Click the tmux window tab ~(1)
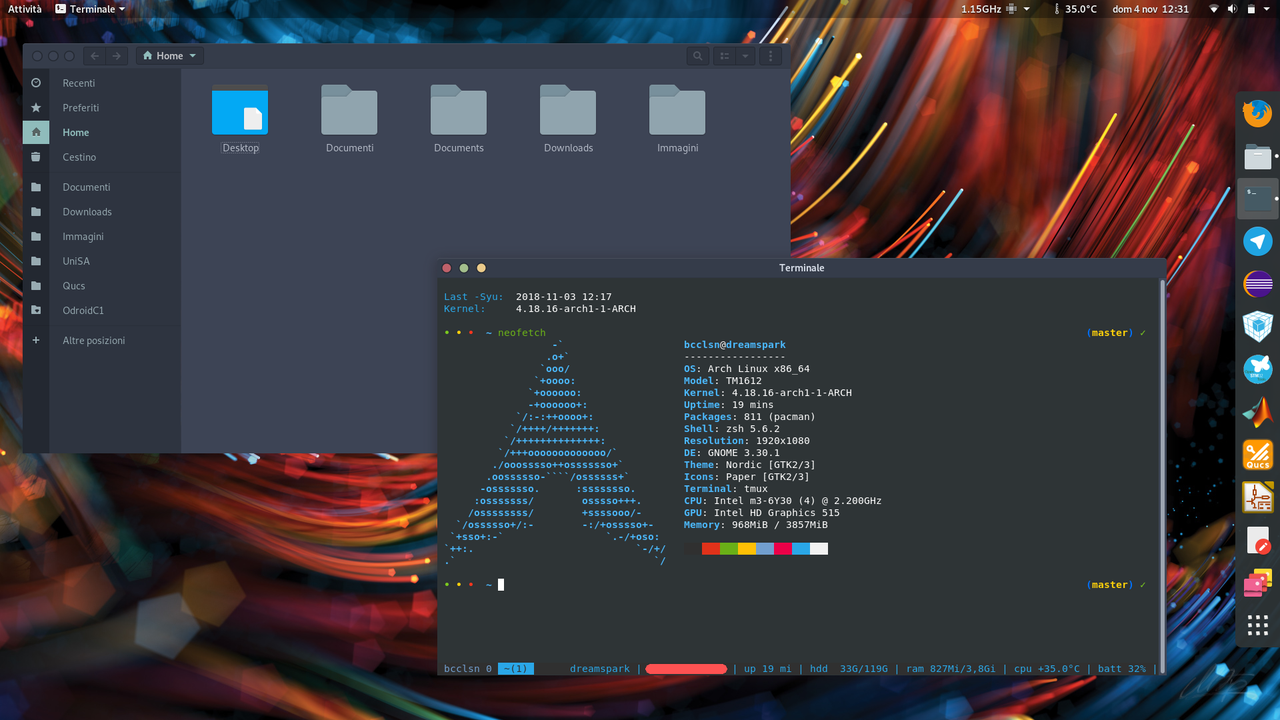This screenshot has width=1280, height=720. [x=516, y=669]
